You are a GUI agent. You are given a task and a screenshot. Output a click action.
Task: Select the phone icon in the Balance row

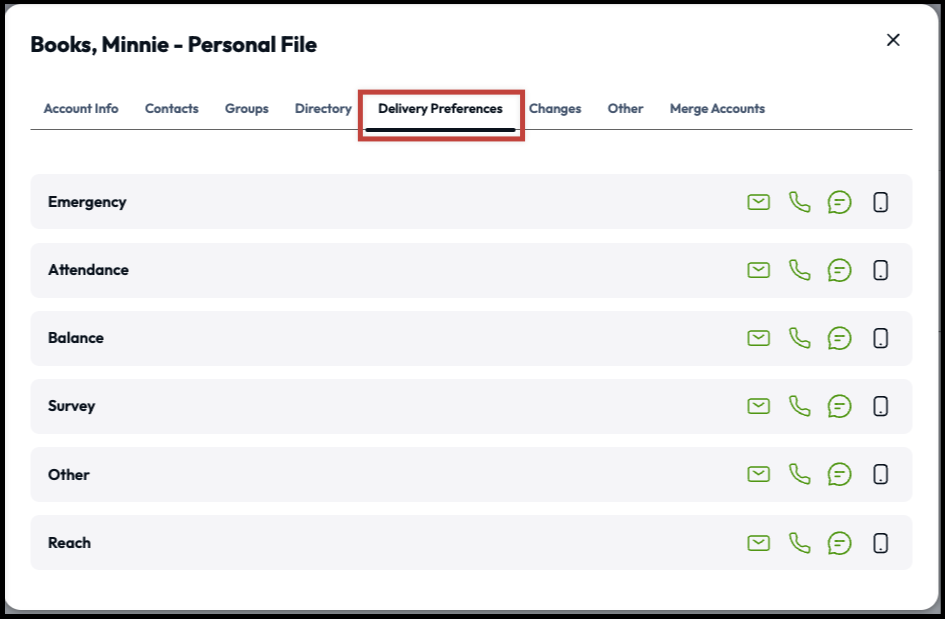click(x=800, y=337)
